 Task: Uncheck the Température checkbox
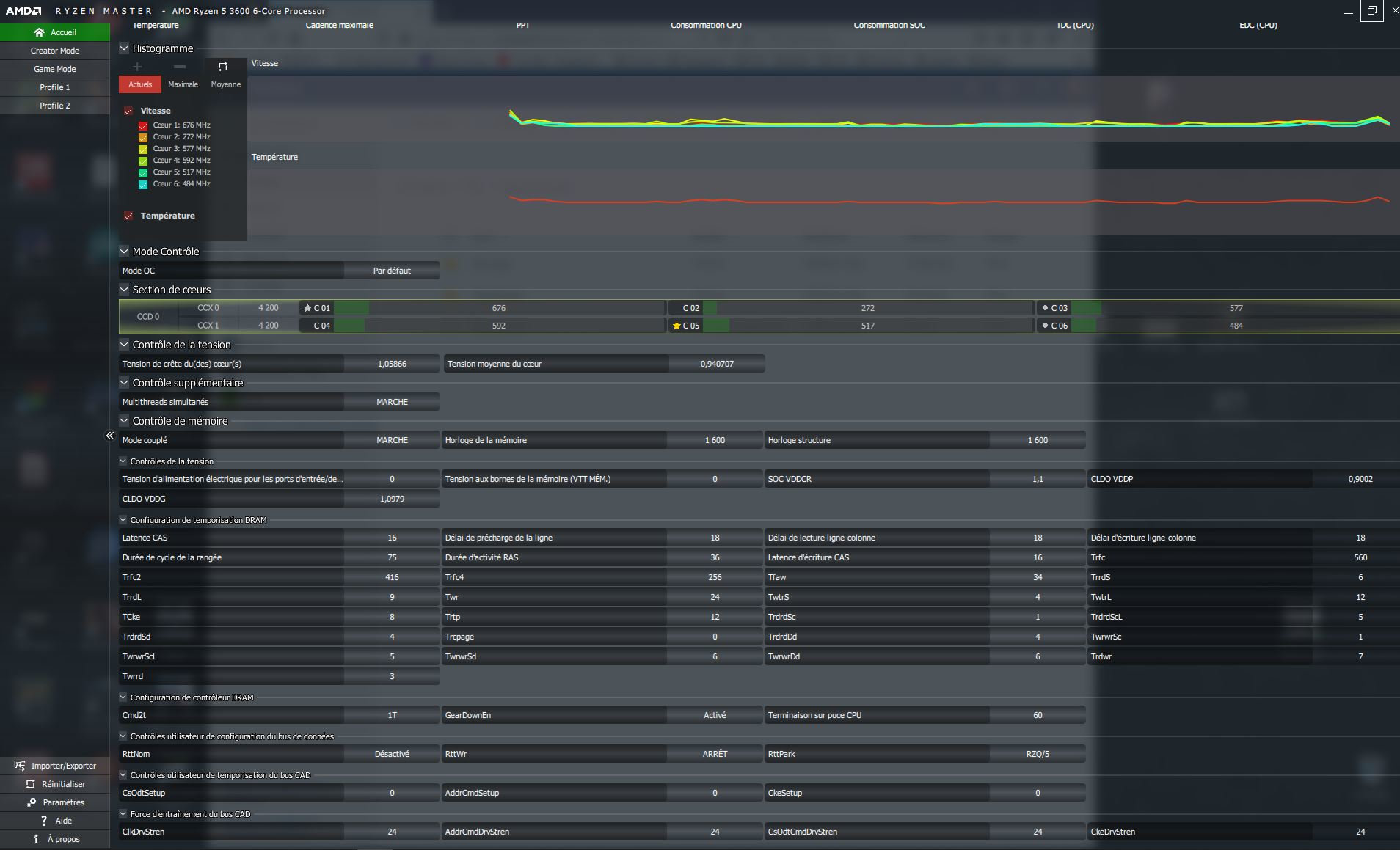tap(128, 216)
